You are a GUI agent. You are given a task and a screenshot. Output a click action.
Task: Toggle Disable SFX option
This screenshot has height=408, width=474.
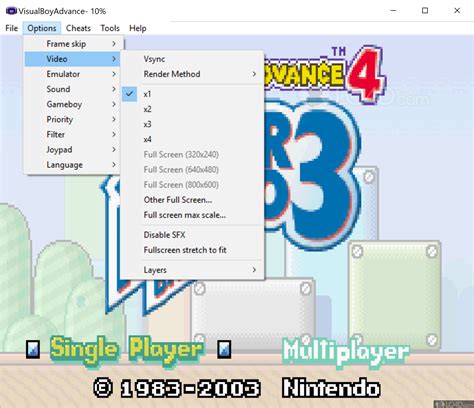coord(192,235)
